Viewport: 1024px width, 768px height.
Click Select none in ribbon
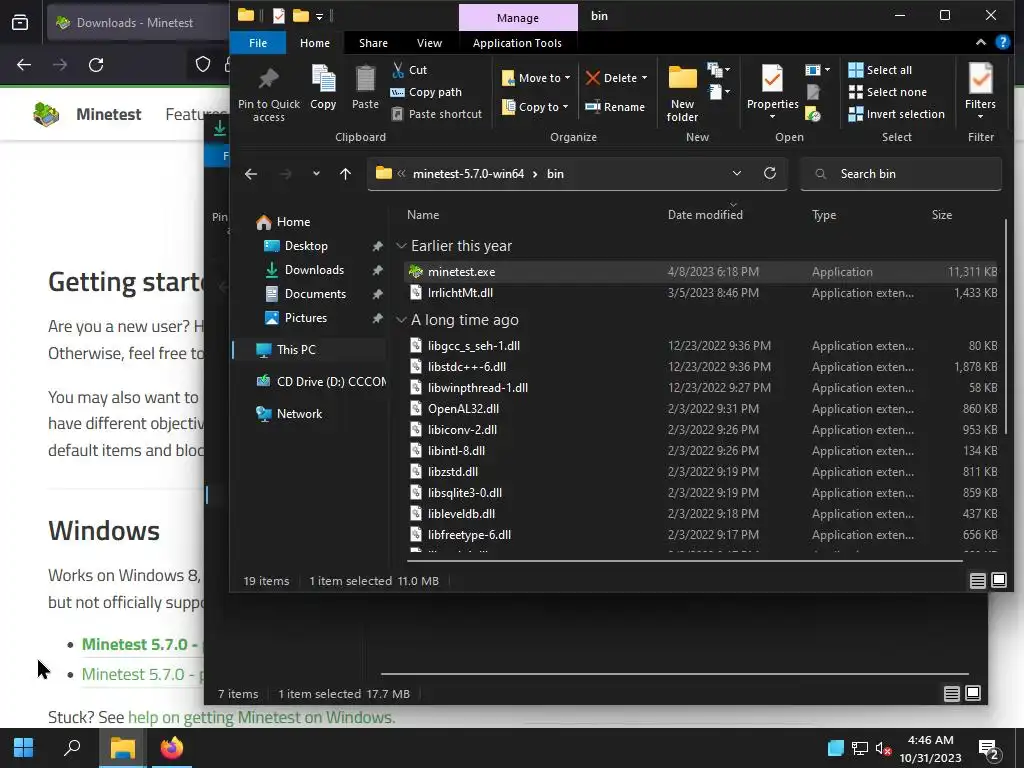coord(888,92)
